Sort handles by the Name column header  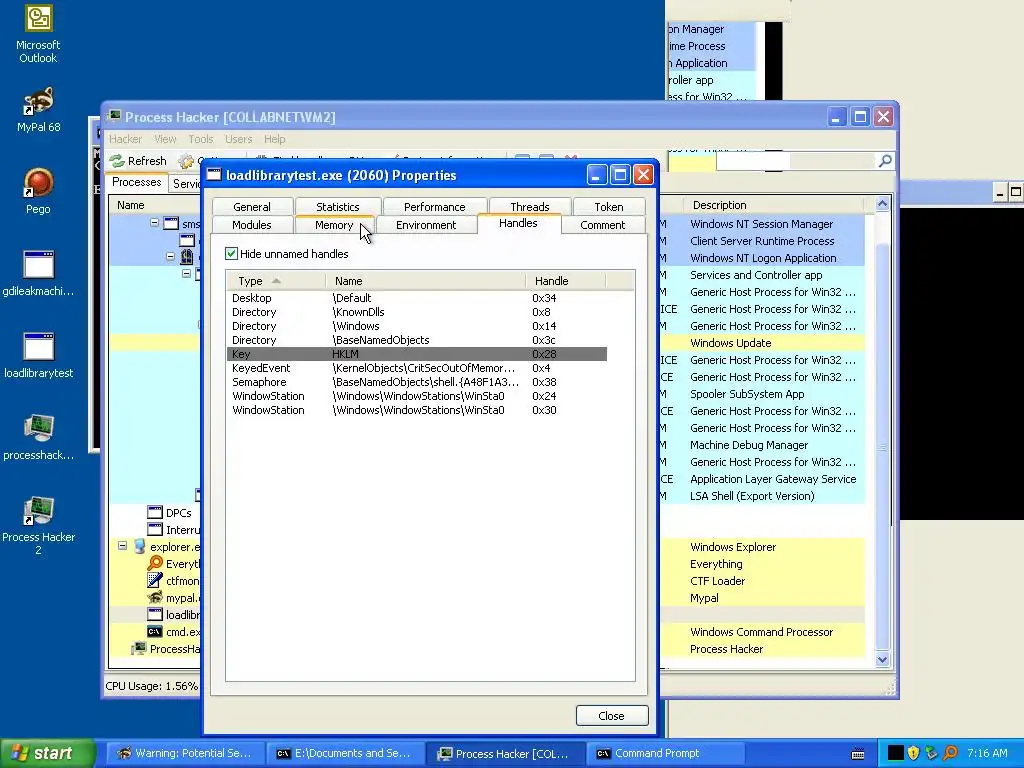[425, 281]
